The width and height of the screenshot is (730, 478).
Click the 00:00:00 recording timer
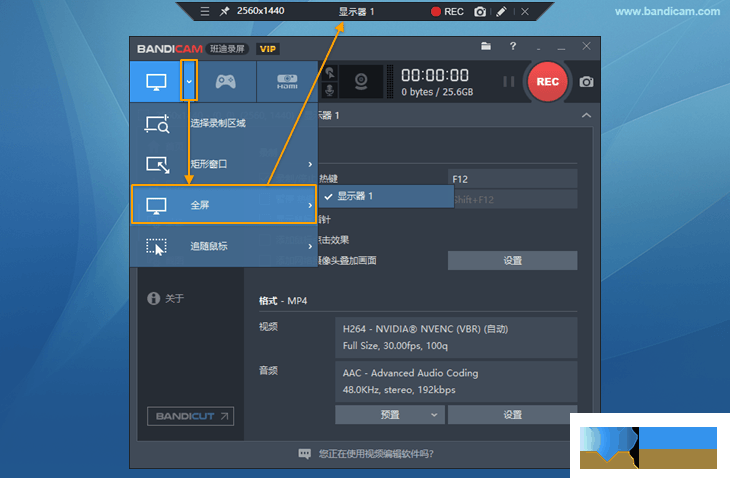click(435, 75)
